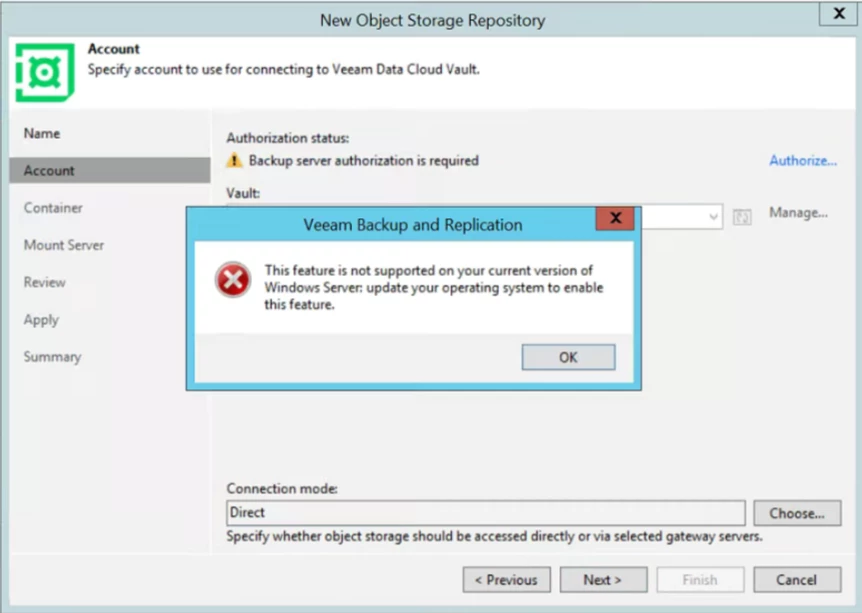The width and height of the screenshot is (862, 613).
Task: Click the bold 'Account' heading in the header
Action: [114, 49]
